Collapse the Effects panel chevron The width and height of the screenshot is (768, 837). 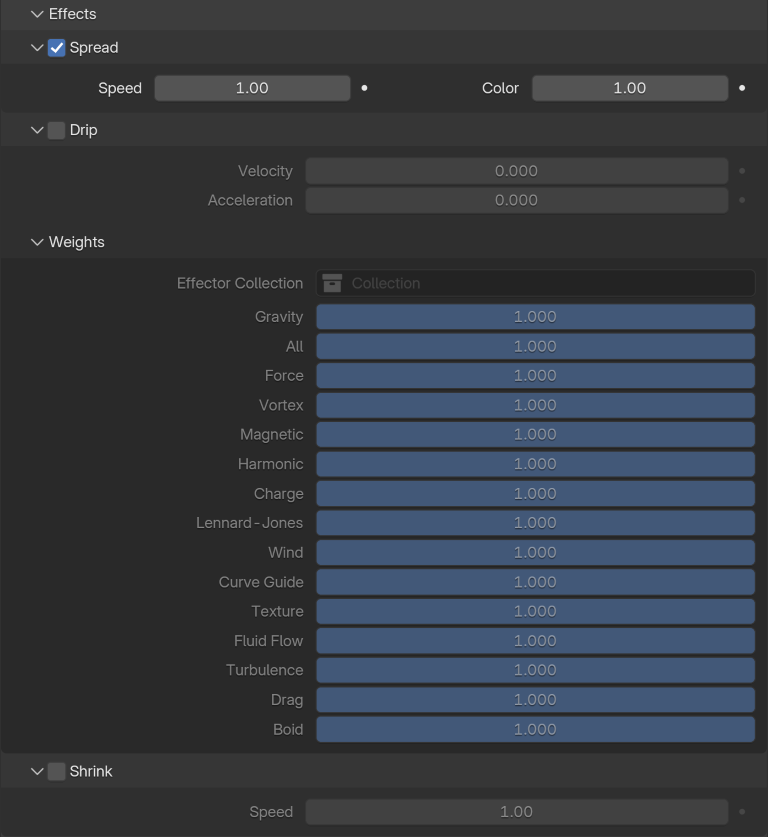(x=37, y=14)
